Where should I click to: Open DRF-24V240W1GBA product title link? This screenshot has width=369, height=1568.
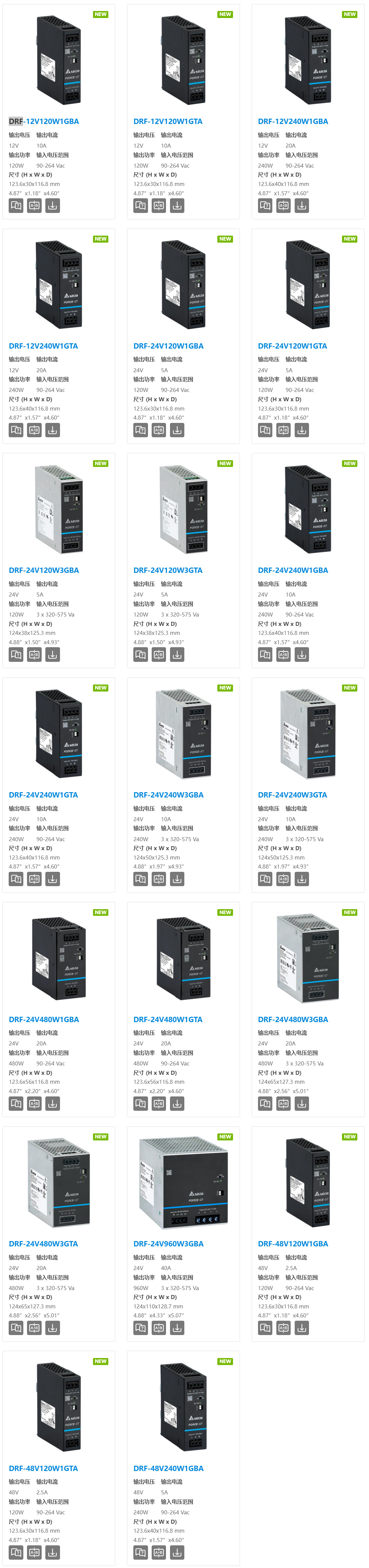[293, 570]
